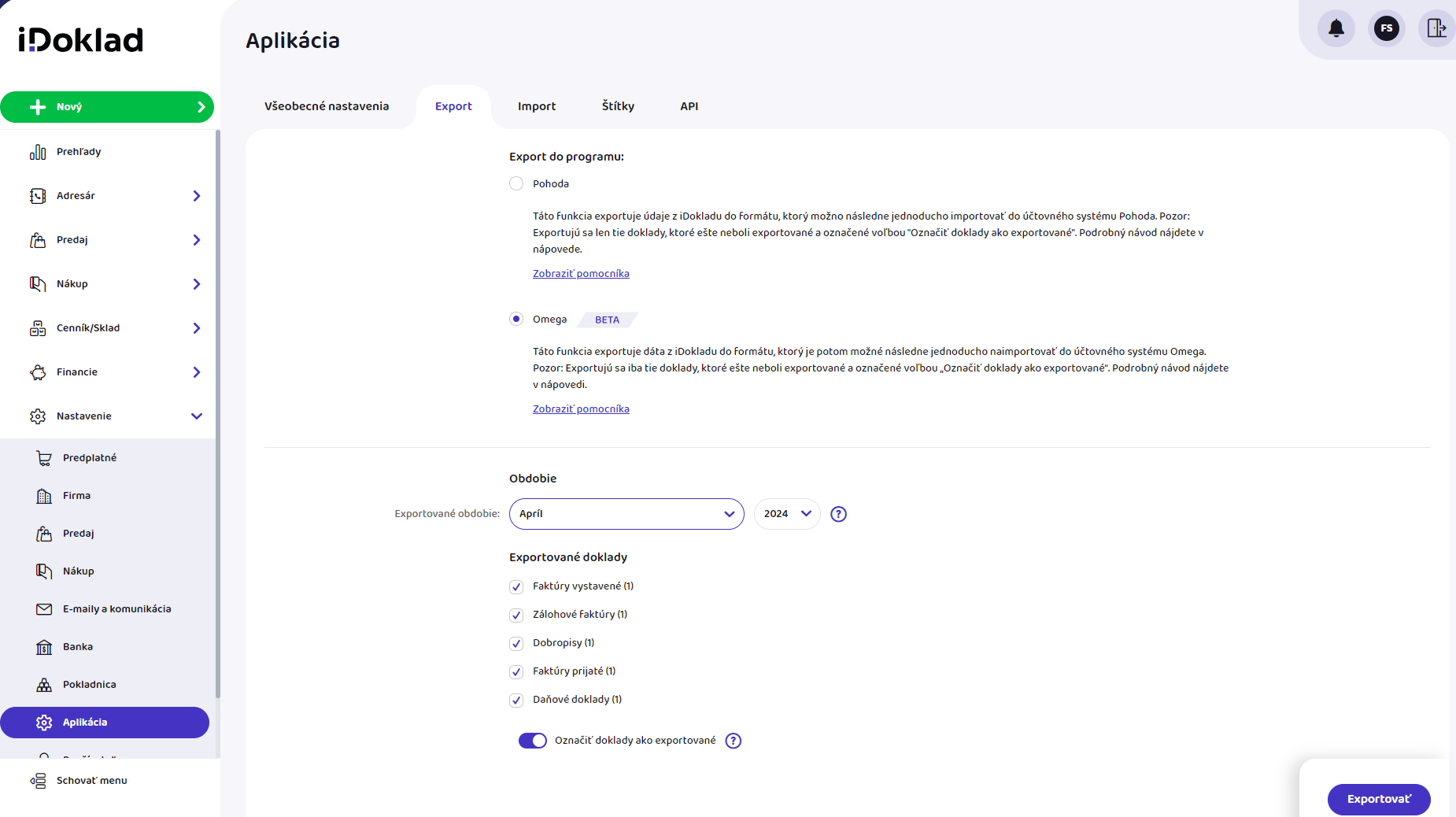Click help icon beside year dropdown

point(839,514)
